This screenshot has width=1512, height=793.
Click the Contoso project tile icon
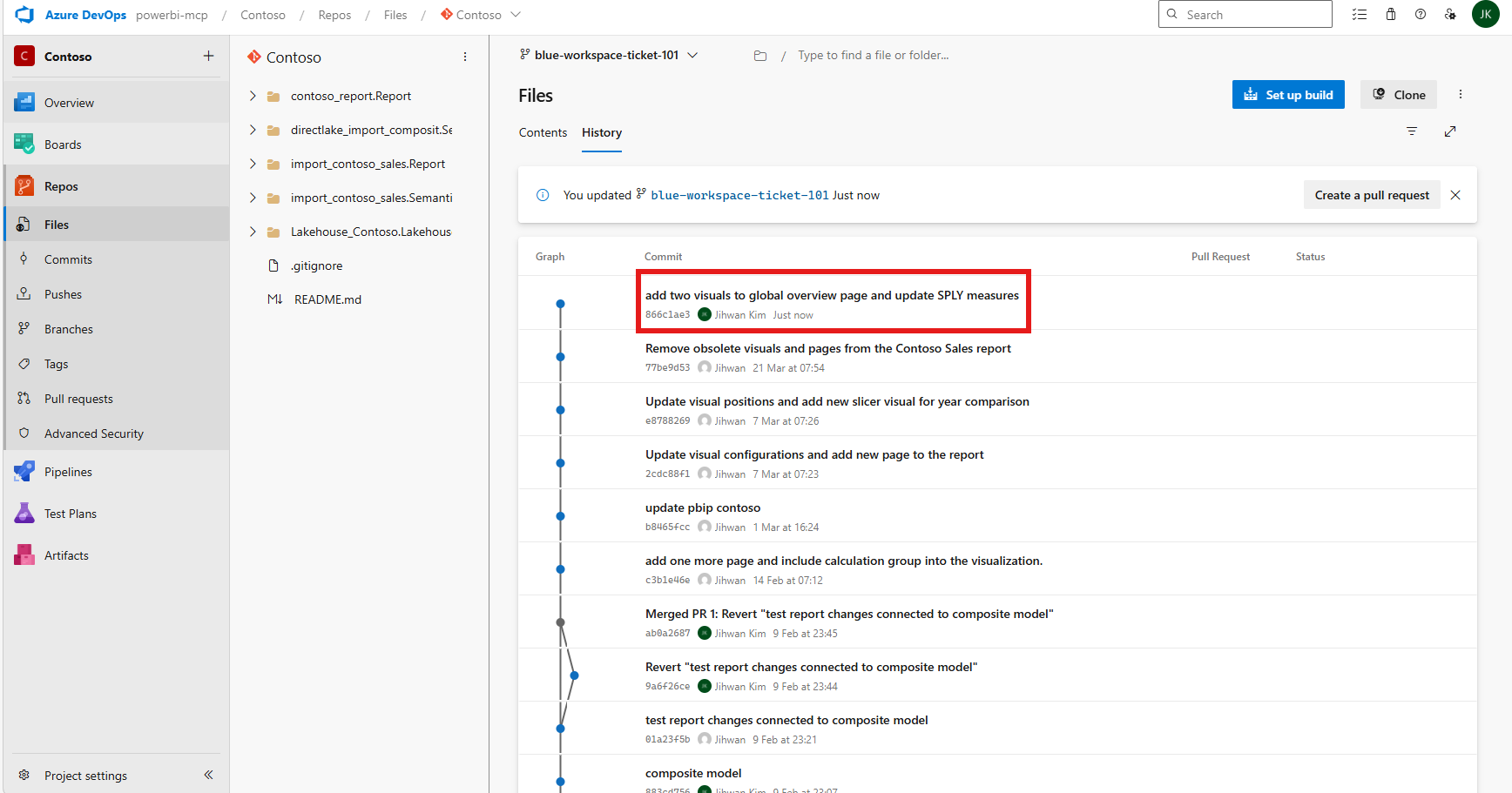(x=24, y=56)
